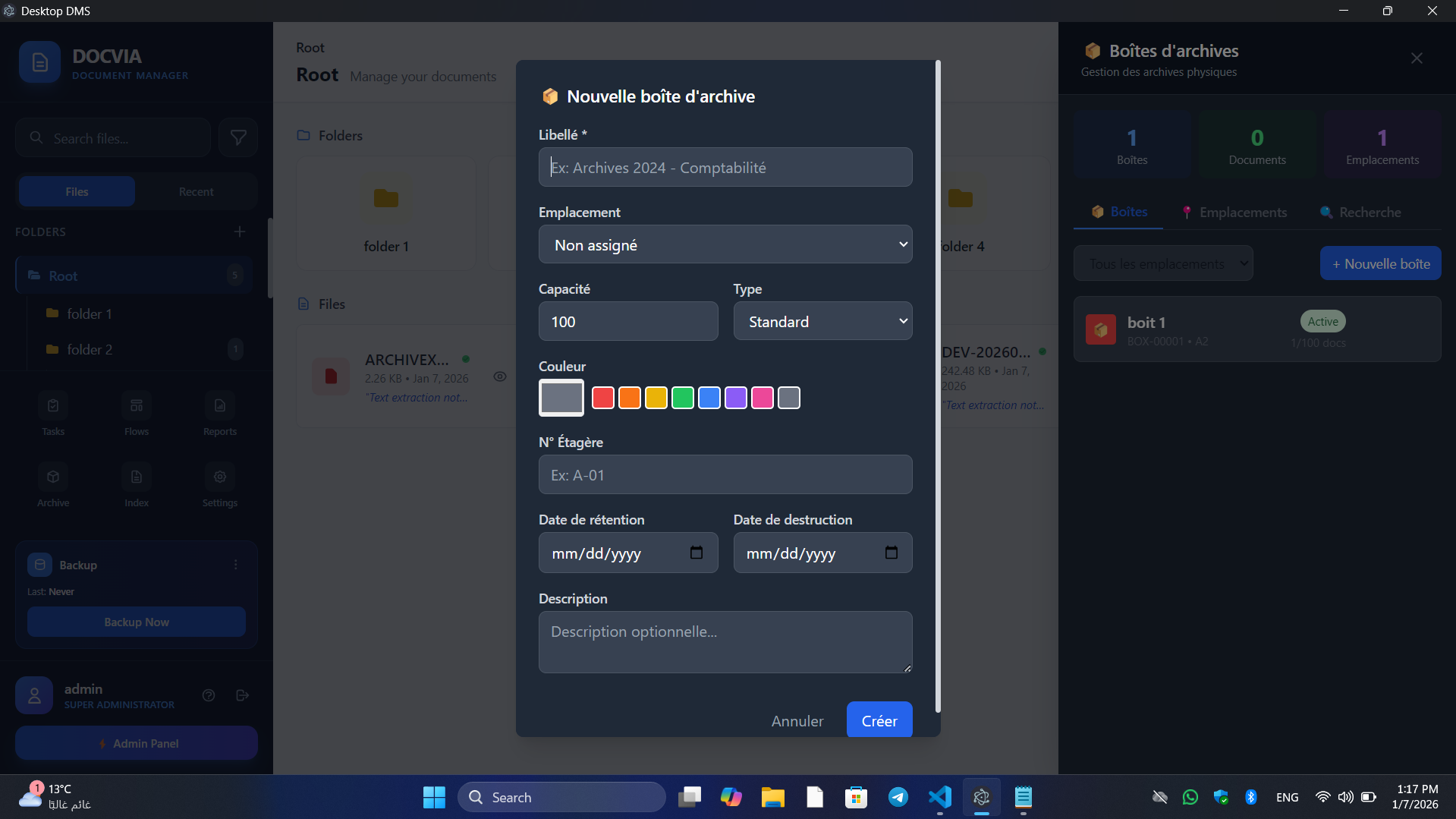Viewport: 1456px width, 819px height.
Task: Click the Windows Start button
Action: (x=434, y=797)
